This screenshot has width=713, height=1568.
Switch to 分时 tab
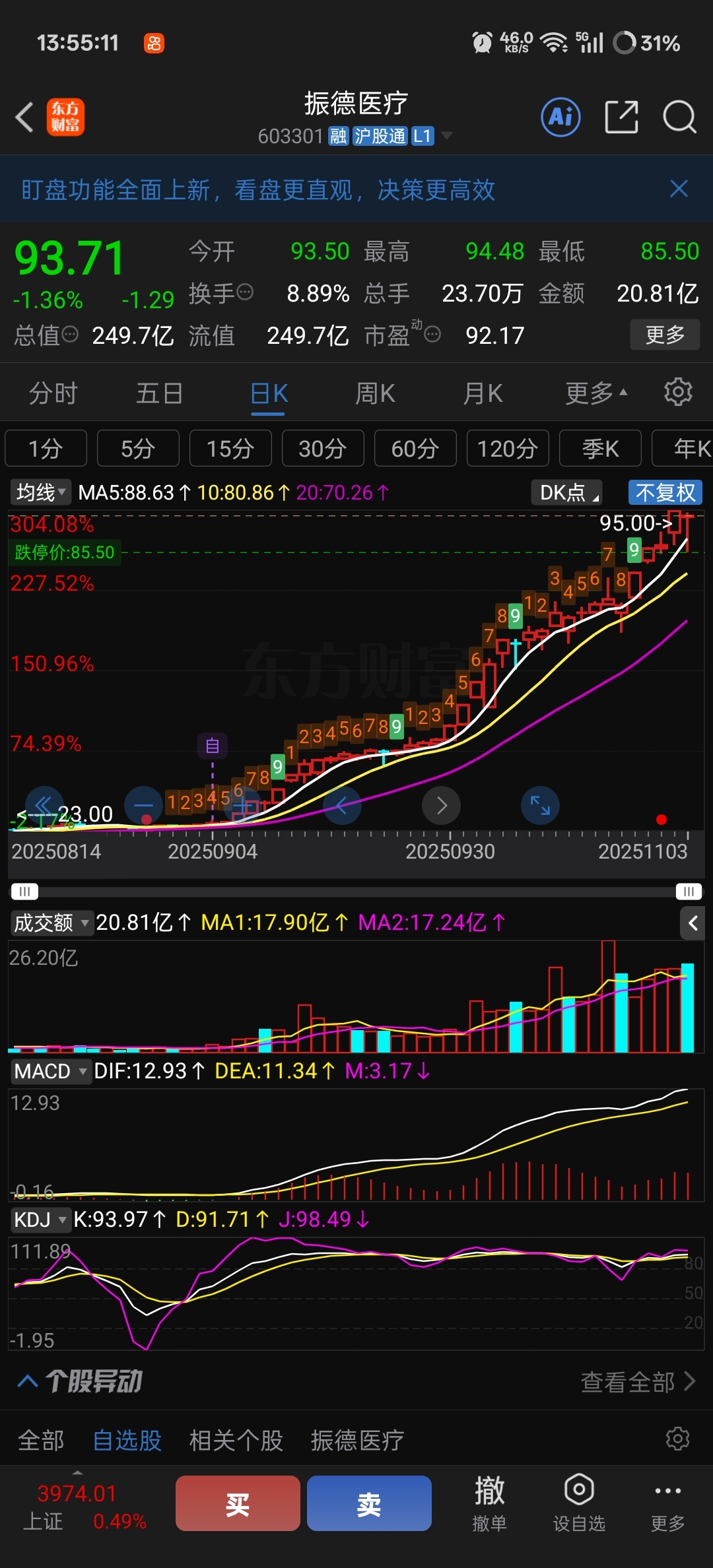click(53, 393)
